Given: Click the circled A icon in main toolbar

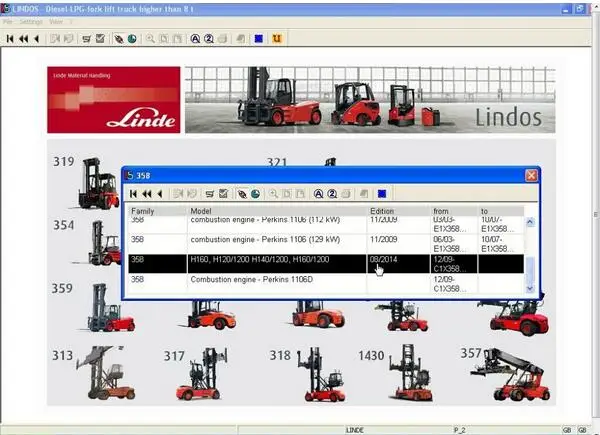Looking at the screenshot, I should point(195,39).
